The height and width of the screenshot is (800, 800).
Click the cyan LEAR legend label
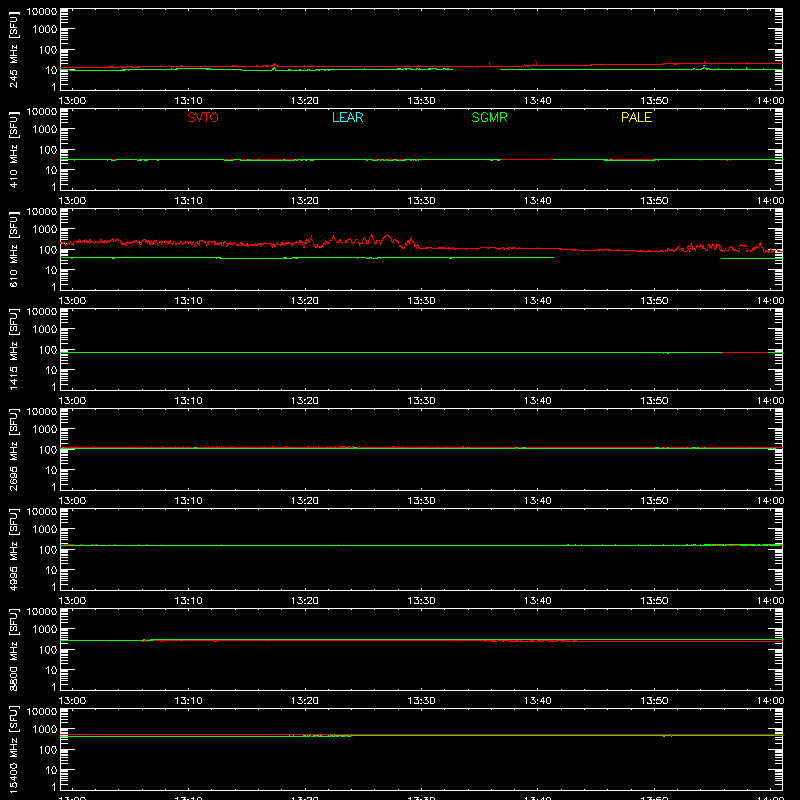tap(347, 117)
